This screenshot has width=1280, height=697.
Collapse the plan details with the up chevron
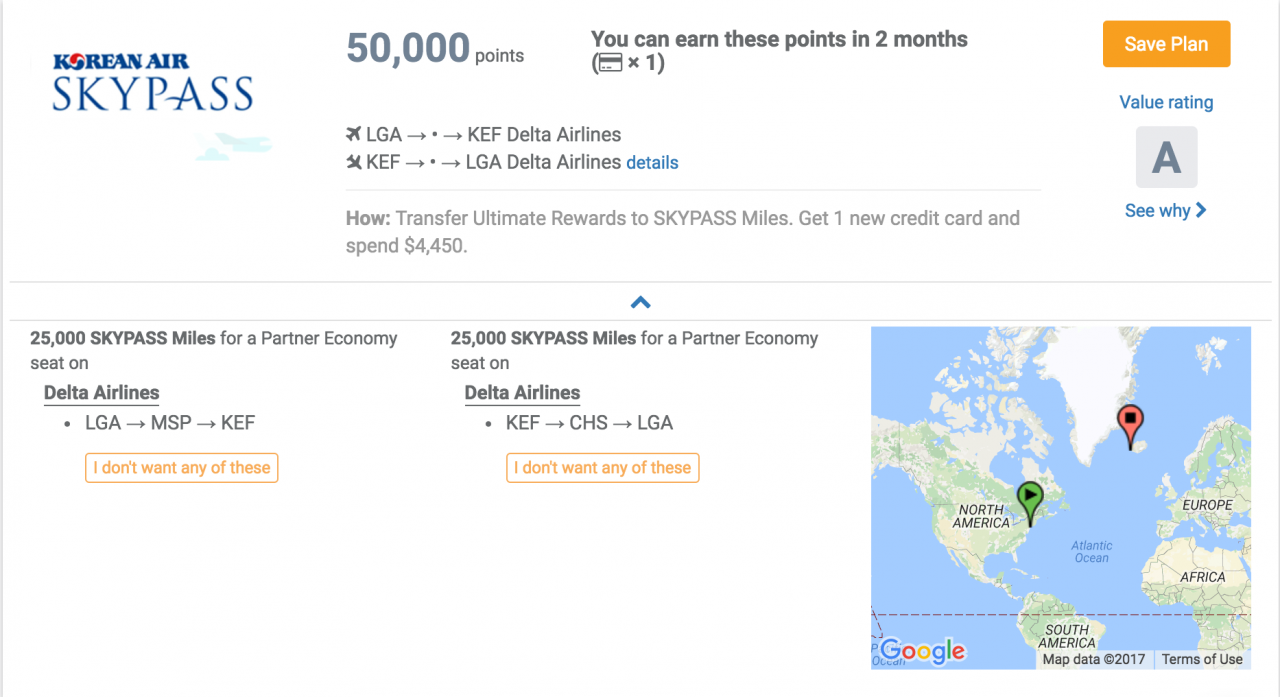641,302
